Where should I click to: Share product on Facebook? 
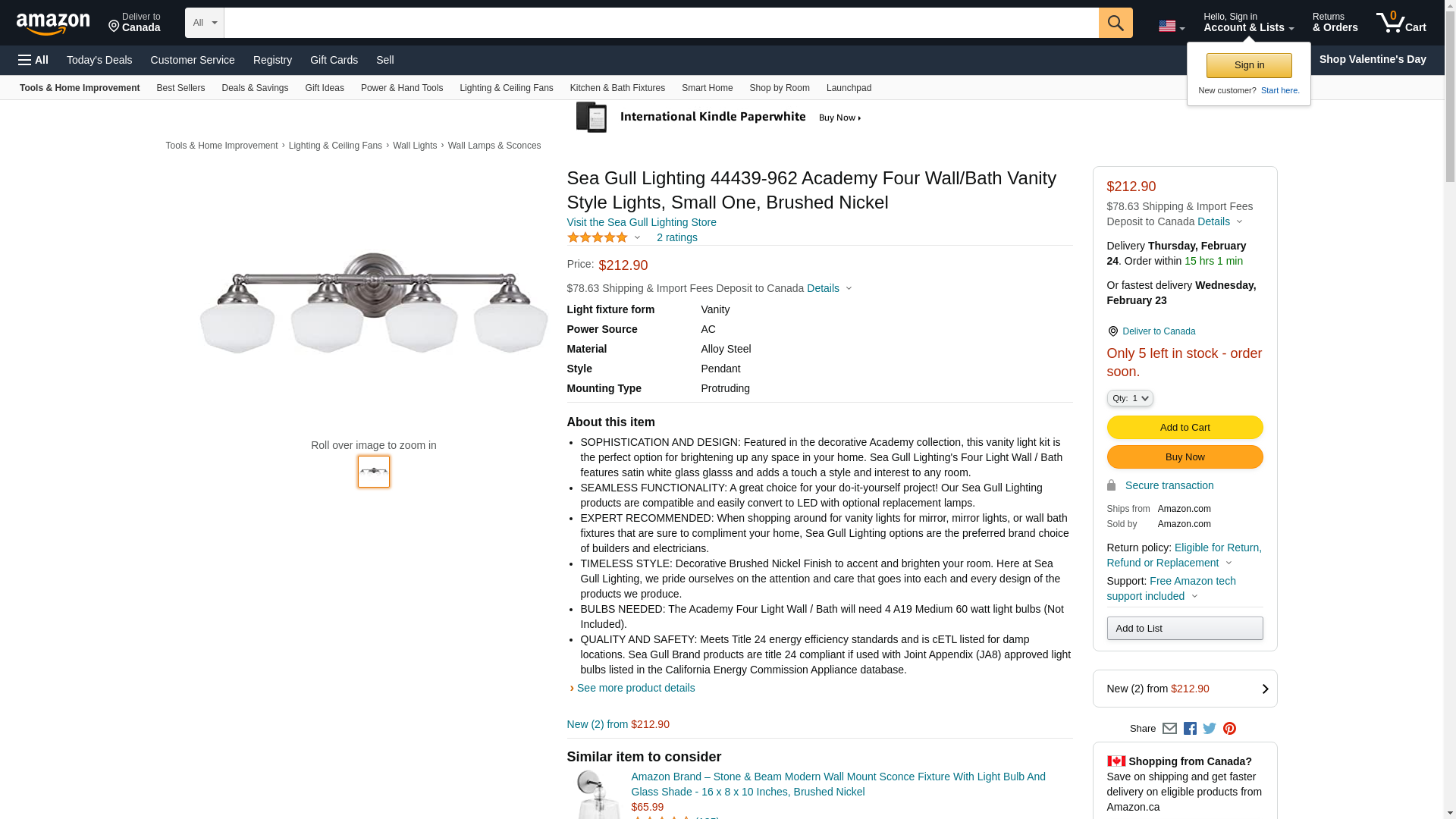(x=1190, y=729)
